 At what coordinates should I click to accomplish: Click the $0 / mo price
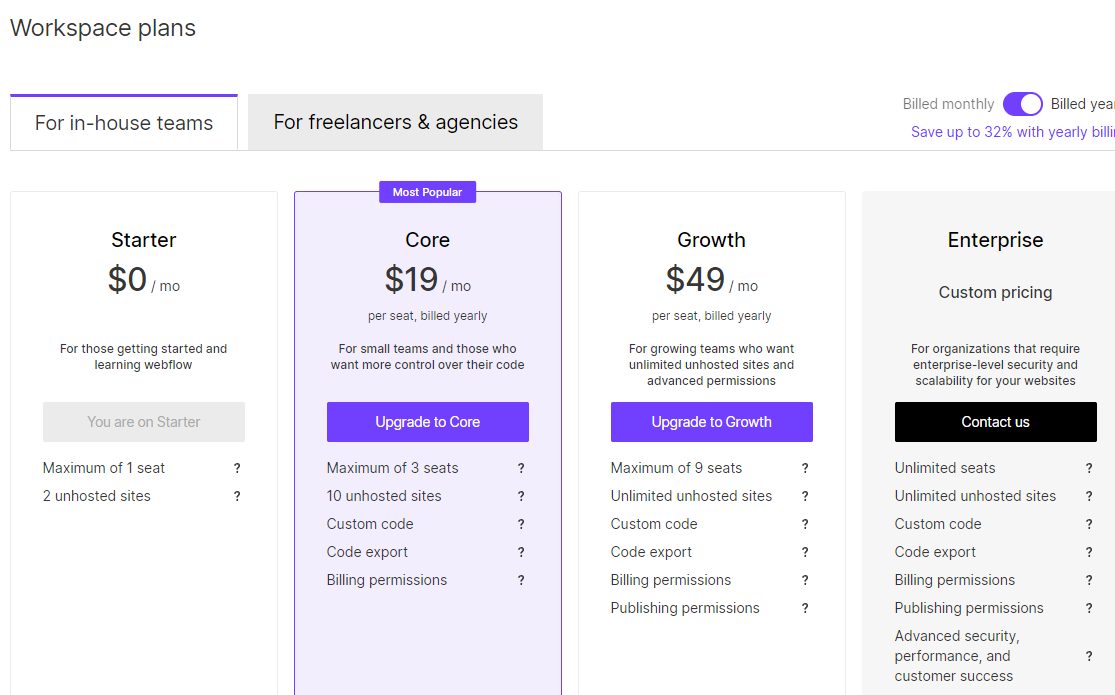click(144, 280)
